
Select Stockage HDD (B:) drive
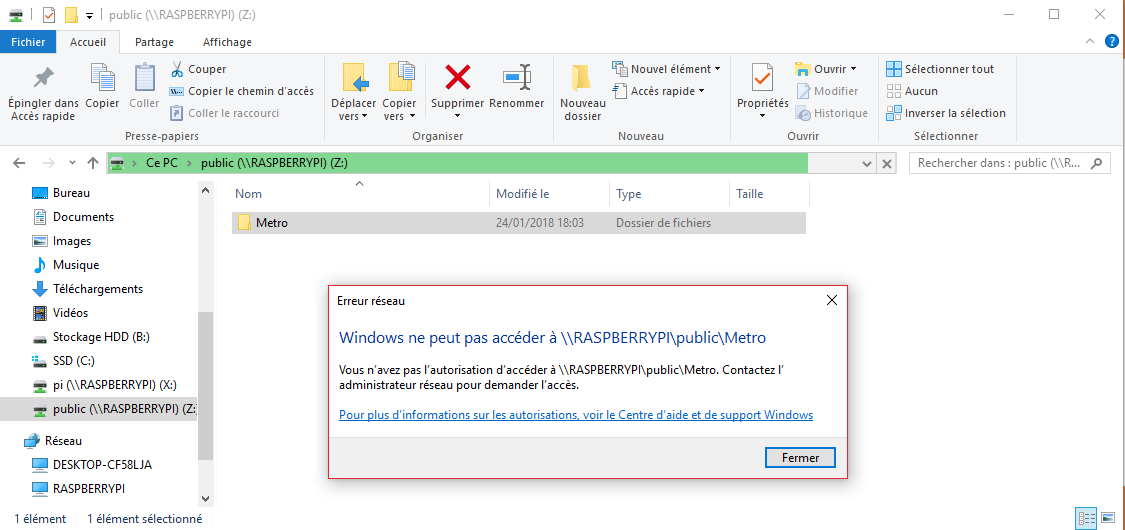pos(100,337)
